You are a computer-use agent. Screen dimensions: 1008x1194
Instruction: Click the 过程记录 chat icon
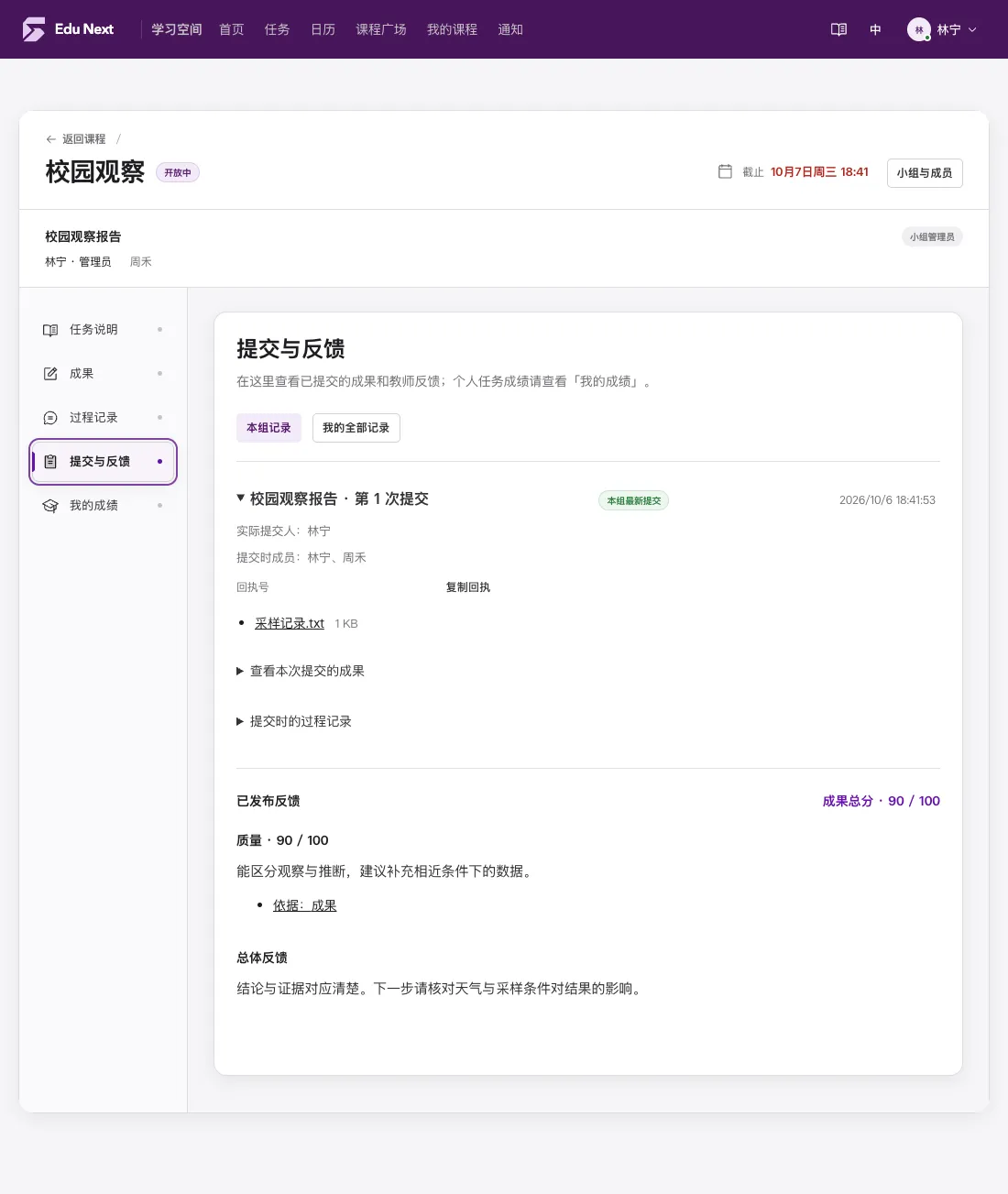pyautogui.click(x=50, y=418)
